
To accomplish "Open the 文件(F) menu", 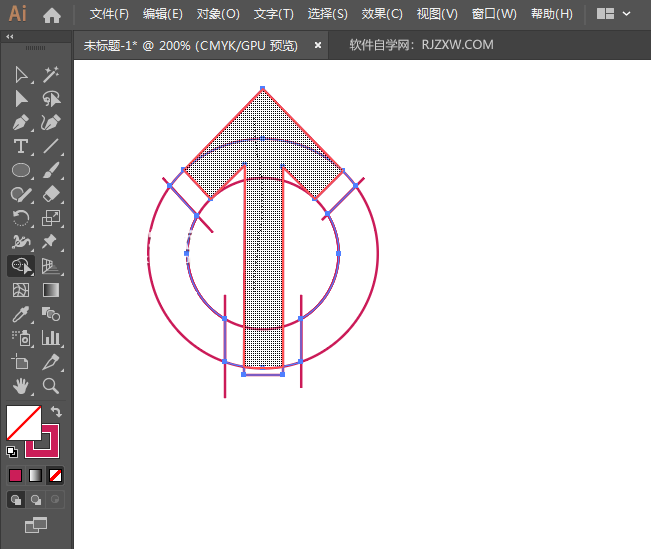I will click(x=109, y=14).
